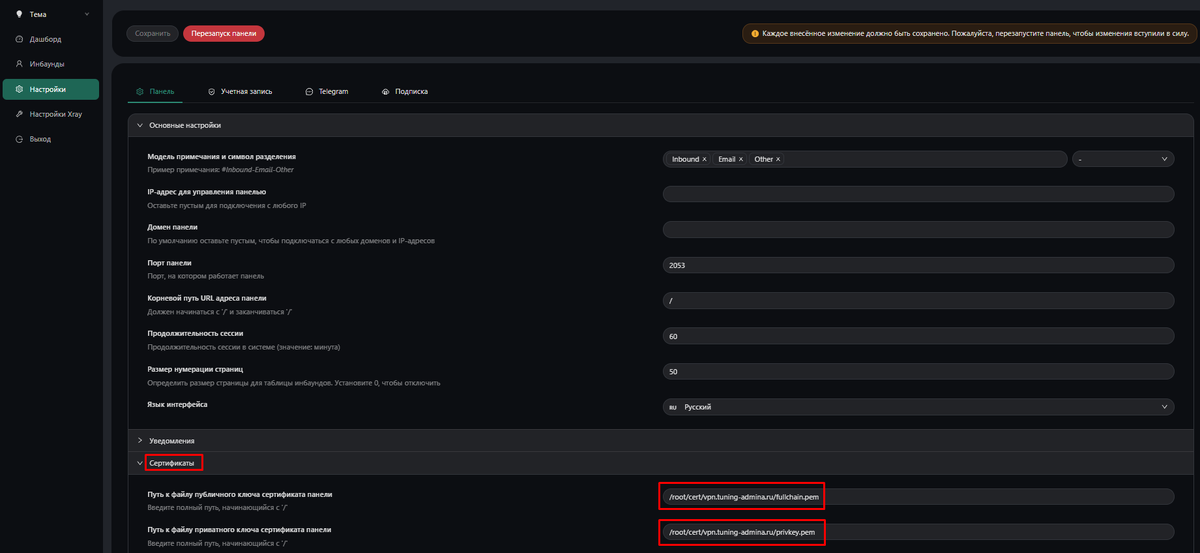Open the interface language dropdown

[x=917, y=407]
